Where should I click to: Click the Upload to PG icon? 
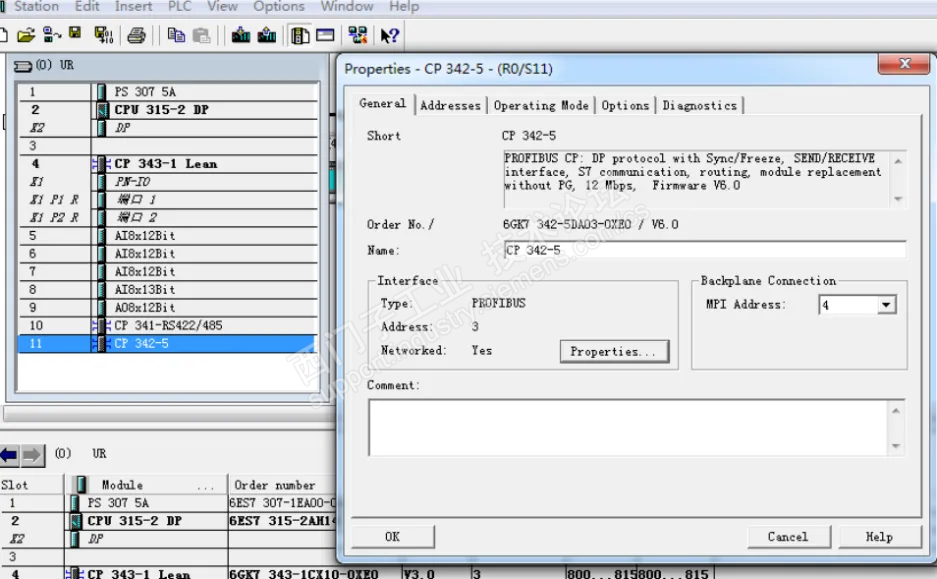pos(267,35)
